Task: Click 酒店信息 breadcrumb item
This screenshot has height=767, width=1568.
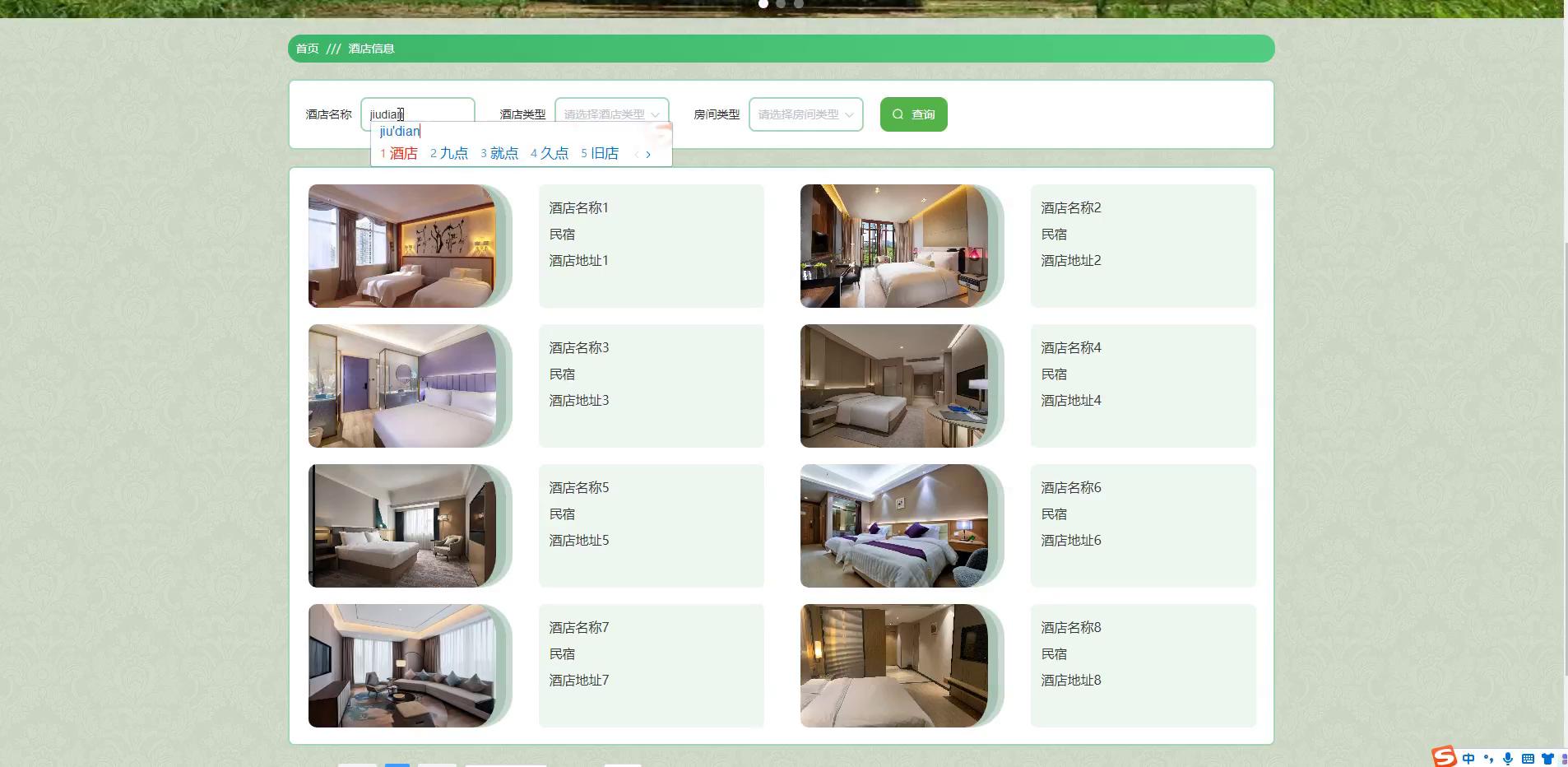Action: click(x=371, y=49)
